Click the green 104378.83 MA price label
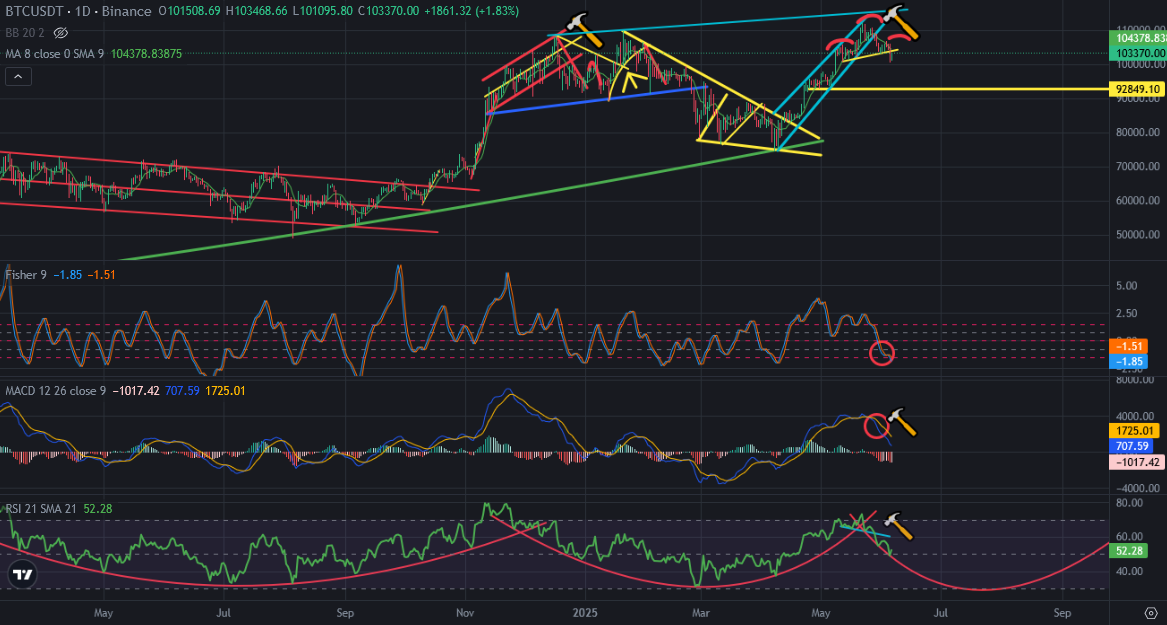Image resolution: width=1167 pixels, height=625 pixels. click(x=1138, y=37)
